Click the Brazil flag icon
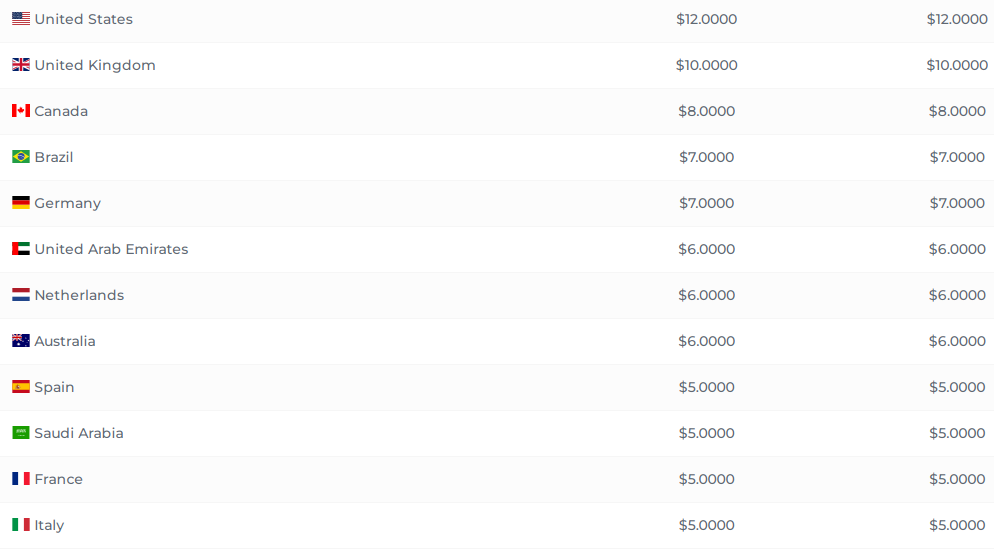The width and height of the screenshot is (994, 549). click(21, 157)
